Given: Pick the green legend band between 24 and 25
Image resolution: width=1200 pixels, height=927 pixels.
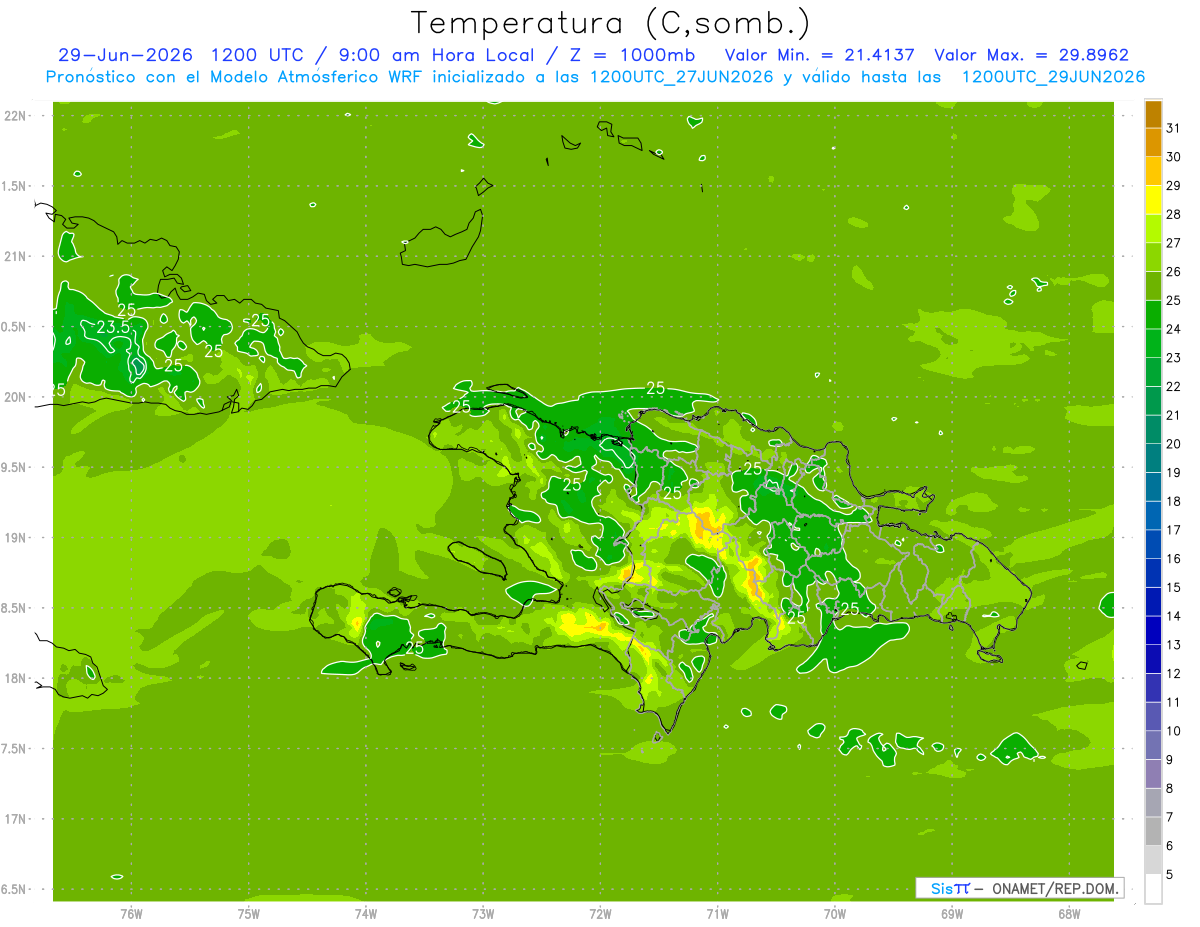Looking at the screenshot, I should 1153,314.
